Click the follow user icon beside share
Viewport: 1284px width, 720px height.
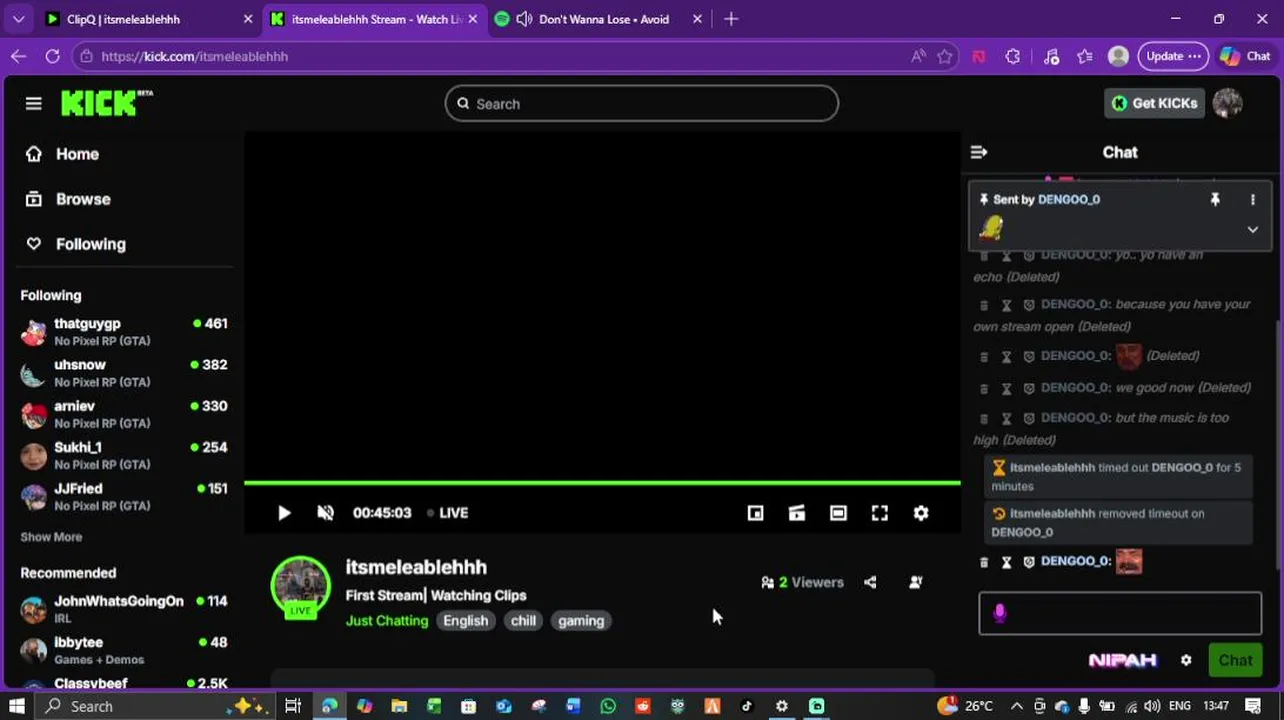(x=915, y=582)
